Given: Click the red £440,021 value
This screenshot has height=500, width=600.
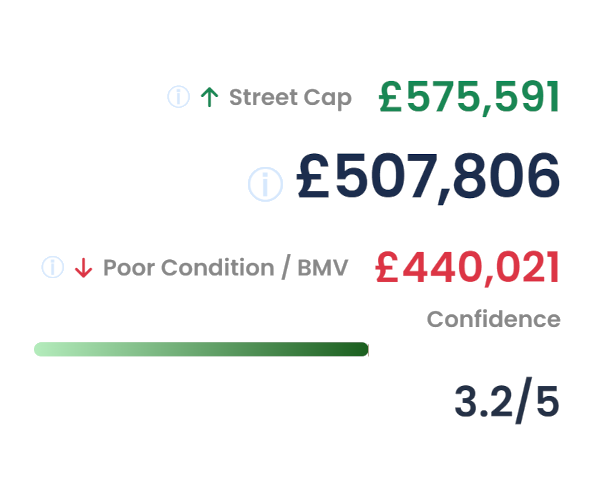Looking at the screenshot, I should (x=467, y=267).
